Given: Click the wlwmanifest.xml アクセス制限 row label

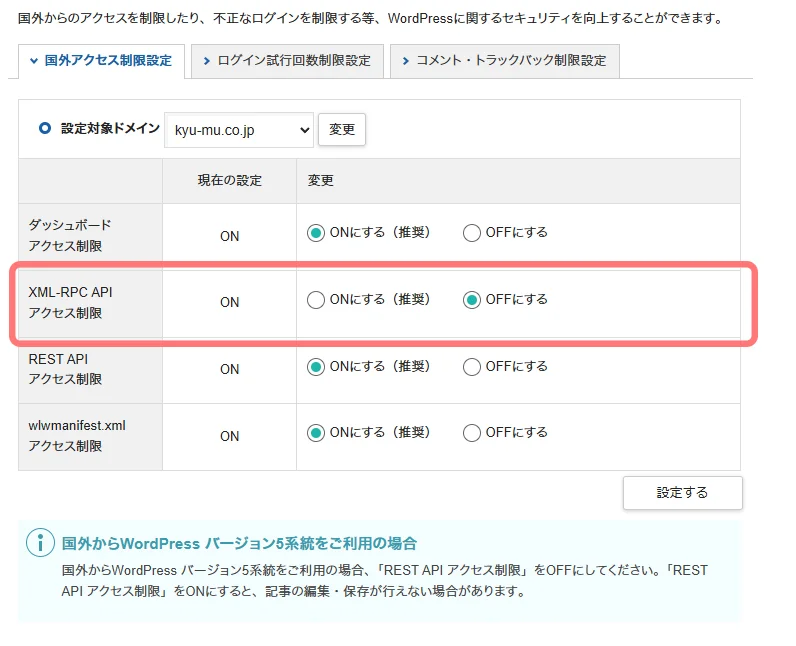Looking at the screenshot, I should click(x=77, y=436).
